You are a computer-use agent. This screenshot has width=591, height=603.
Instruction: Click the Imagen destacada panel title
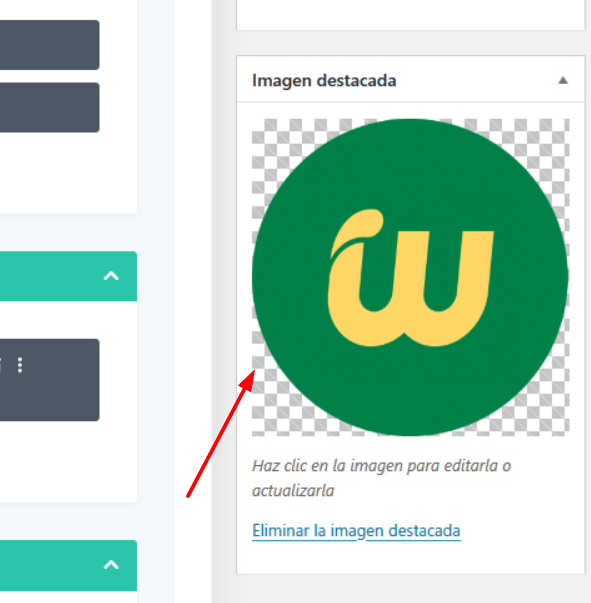pos(324,81)
